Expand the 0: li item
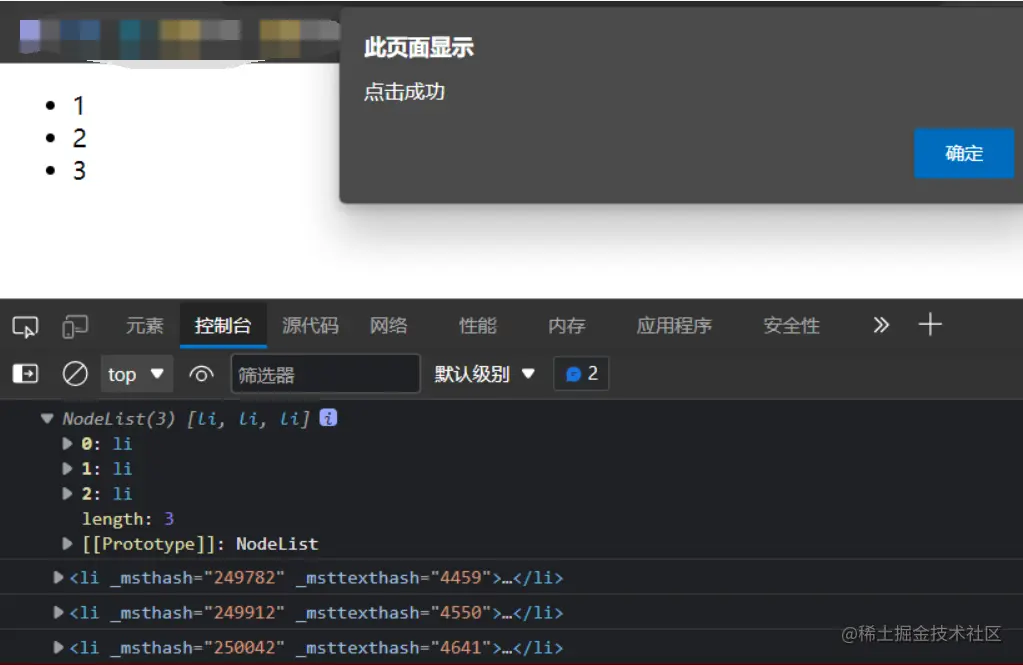 click(x=67, y=444)
